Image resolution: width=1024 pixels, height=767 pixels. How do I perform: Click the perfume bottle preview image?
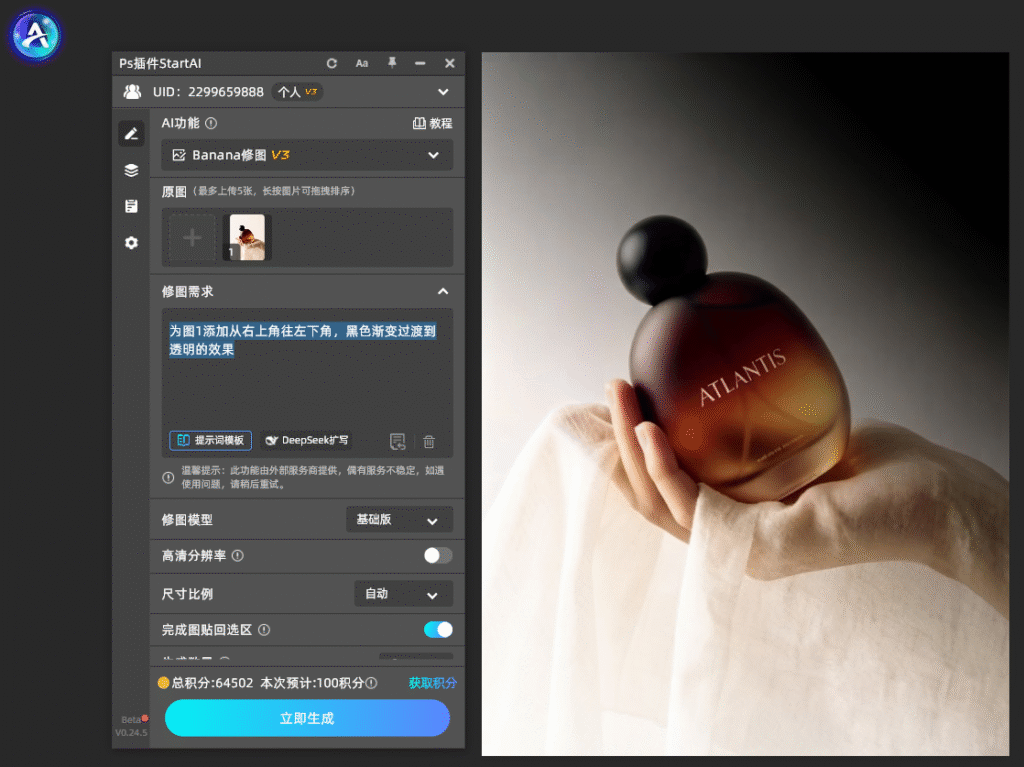745,404
